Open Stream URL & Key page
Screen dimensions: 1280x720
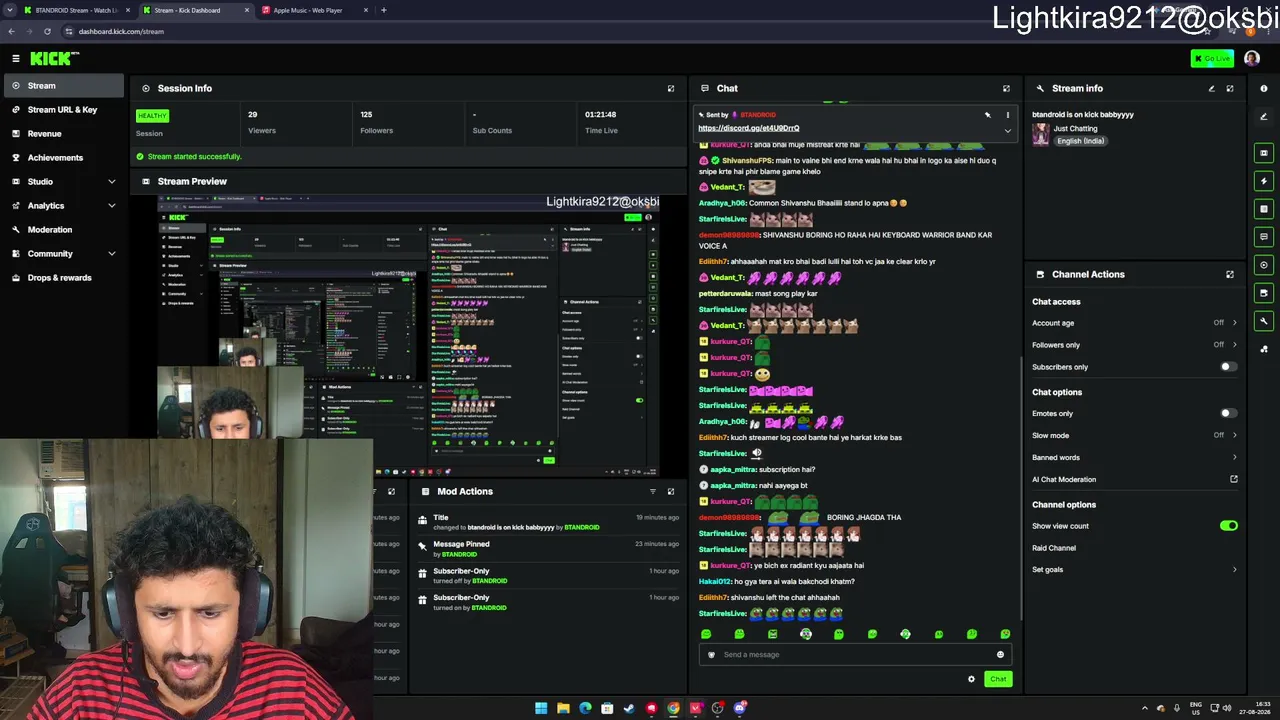(62, 109)
